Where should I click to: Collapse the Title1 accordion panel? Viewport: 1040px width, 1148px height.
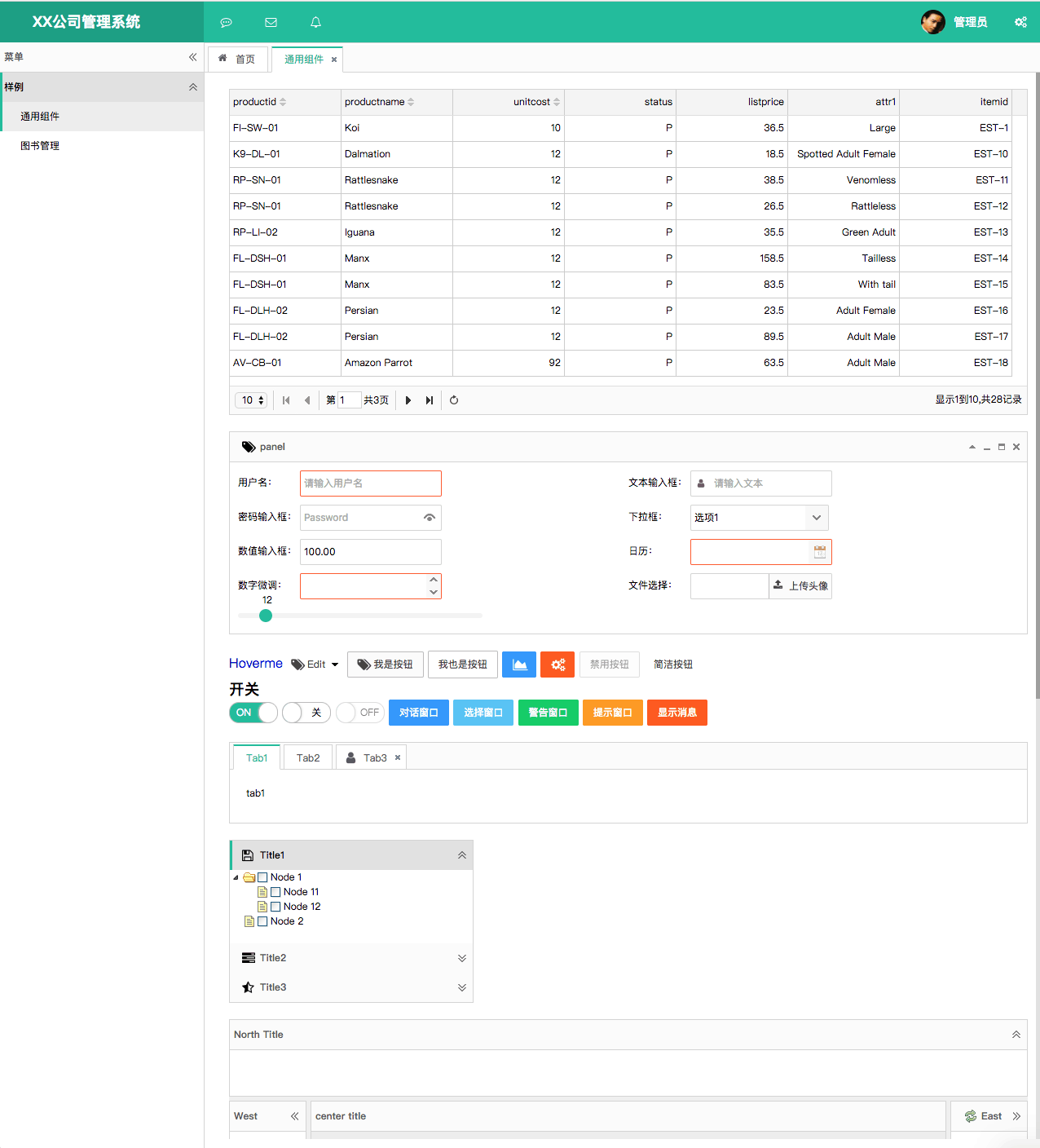click(x=462, y=855)
